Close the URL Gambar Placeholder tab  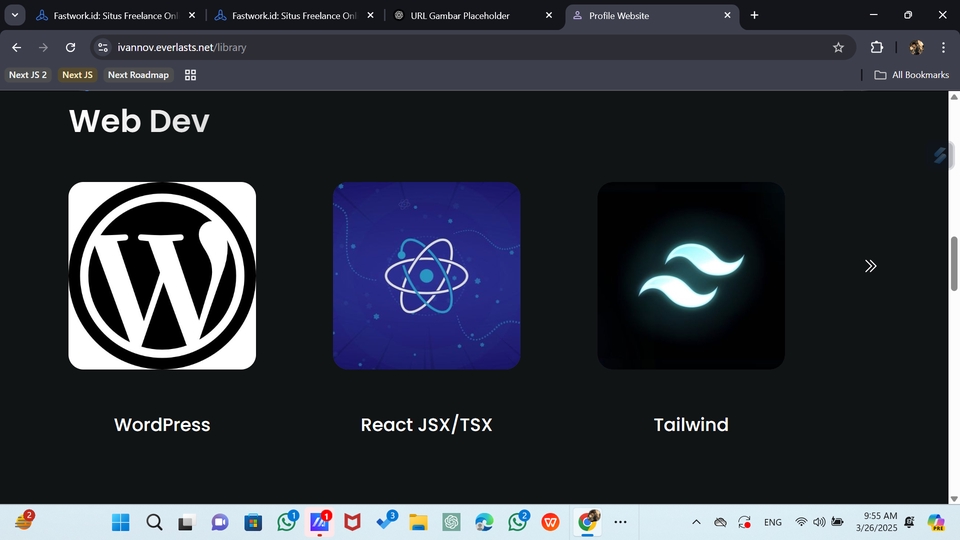click(549, 15)
